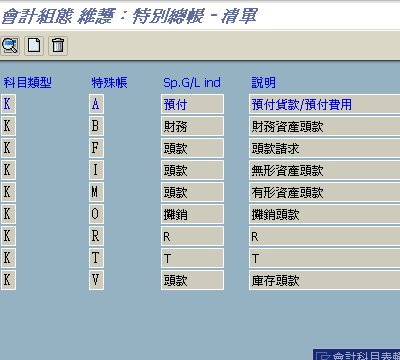Click the 攤銷 cell
This screenshot has height=360, width=400.
click(192, 214)
